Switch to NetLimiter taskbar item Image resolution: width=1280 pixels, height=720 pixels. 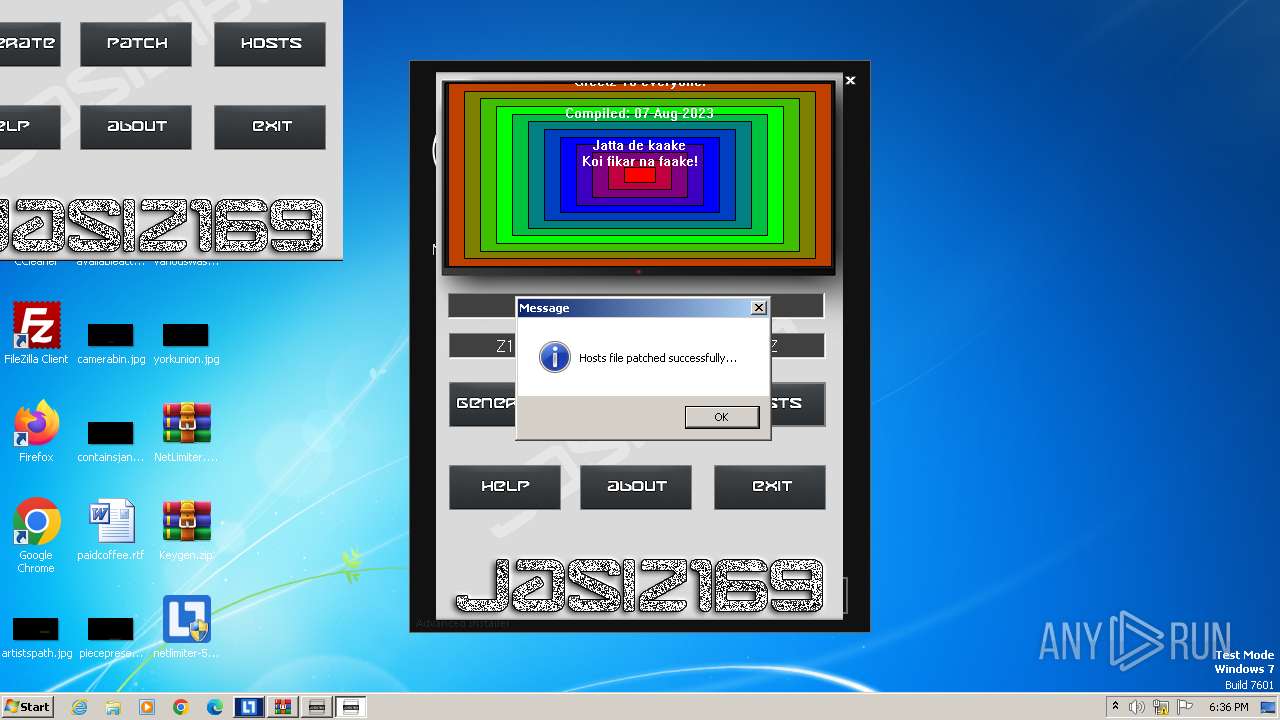249,707
